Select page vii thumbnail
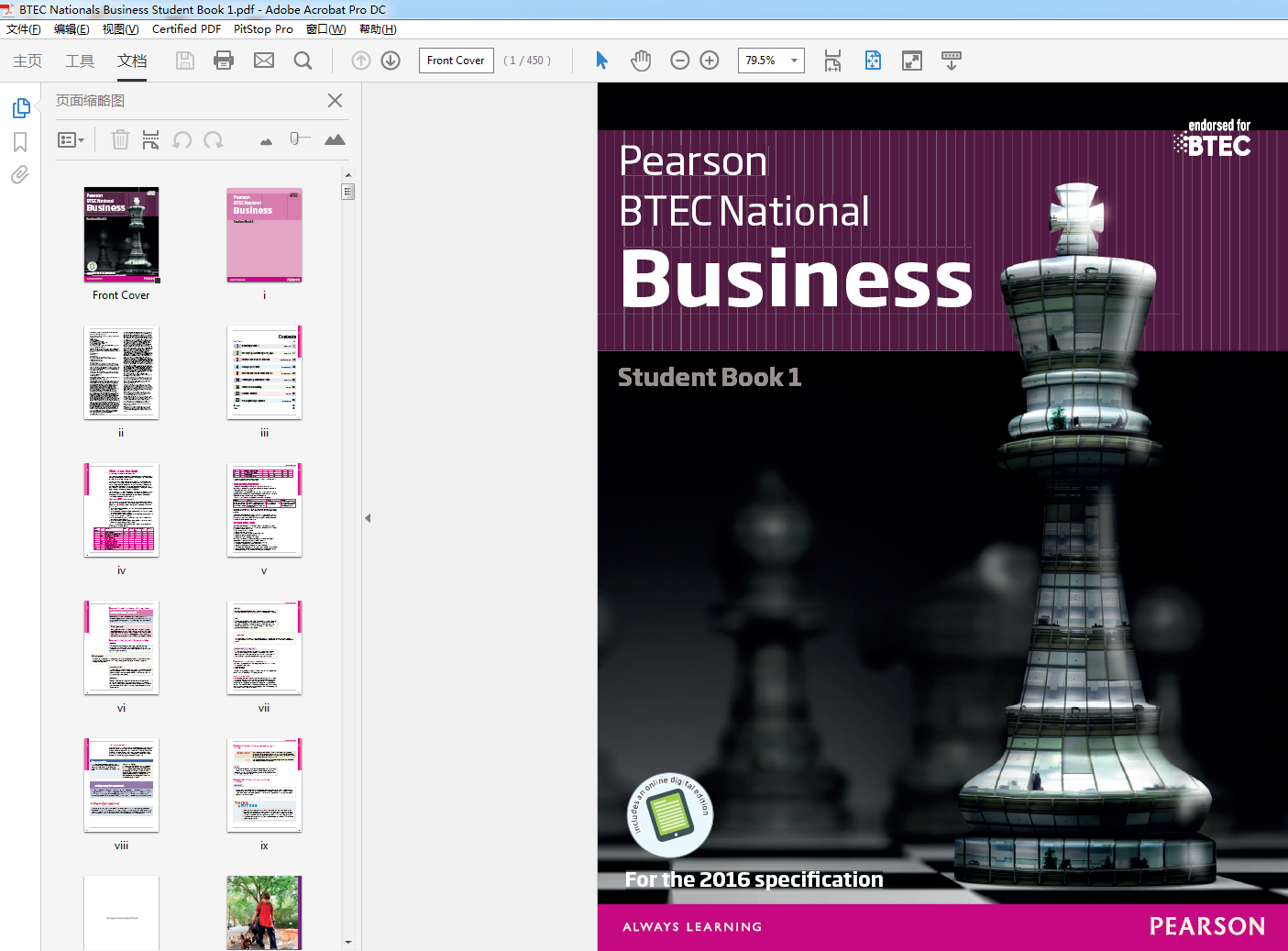 (264, 647)
